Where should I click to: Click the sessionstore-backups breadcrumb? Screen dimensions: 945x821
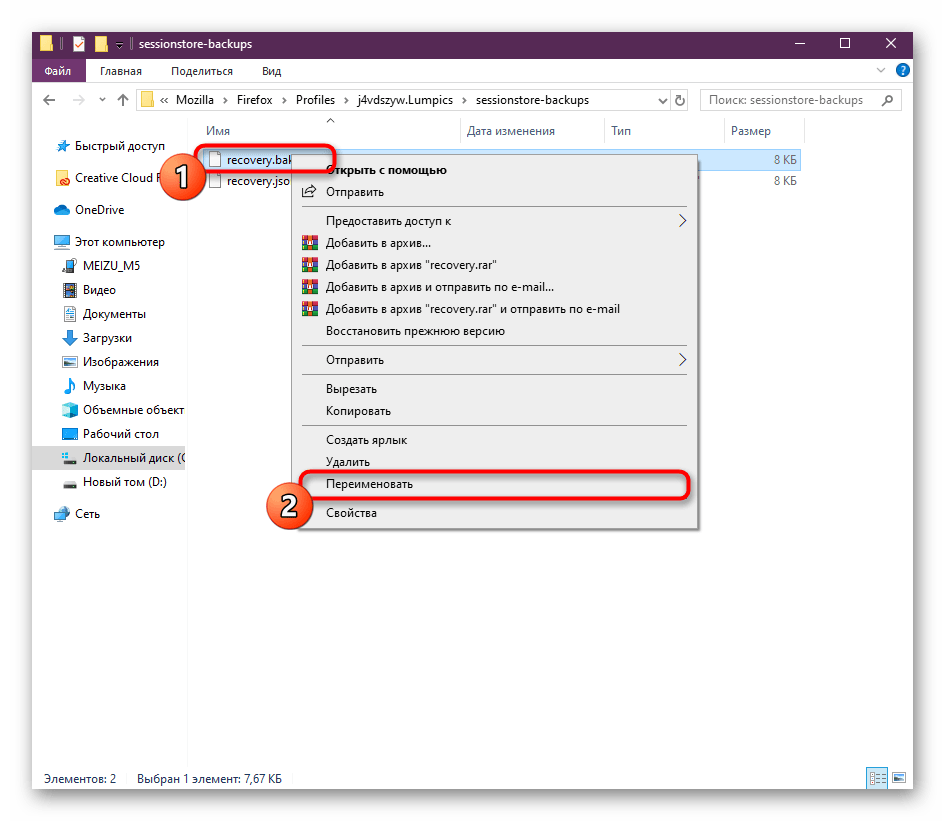532,100
